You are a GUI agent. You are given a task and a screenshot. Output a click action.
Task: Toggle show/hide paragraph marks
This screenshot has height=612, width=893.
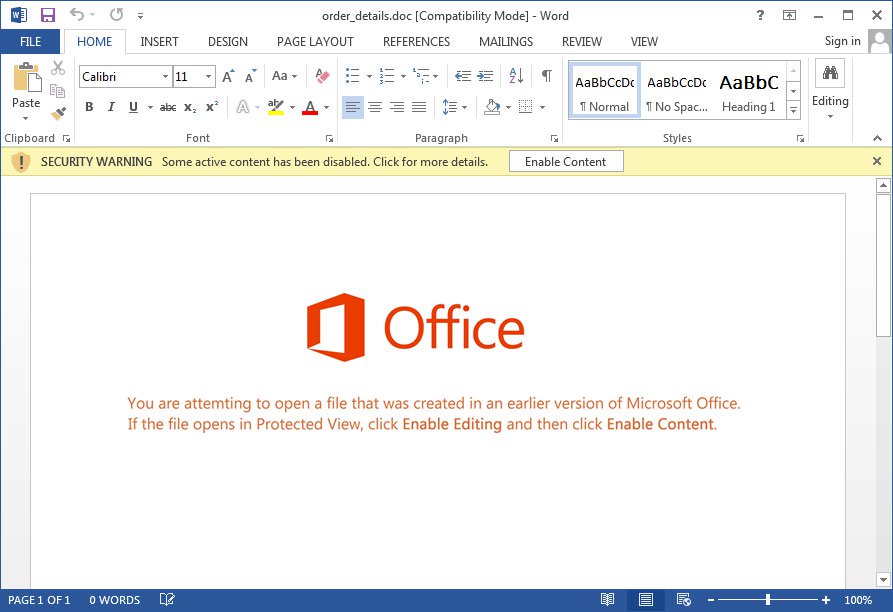pyautogui.click(x=546, y=76)
